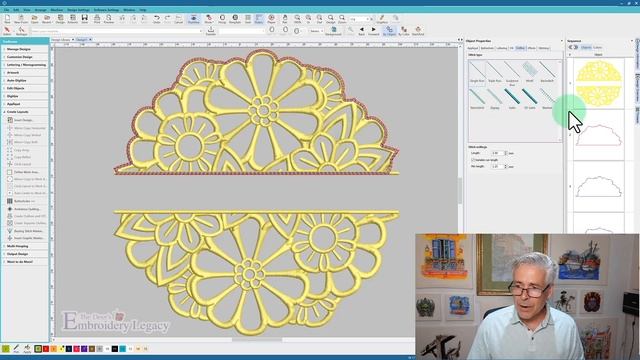
Task: Toggle the By Object sequence icon
Action: [389, 31]
